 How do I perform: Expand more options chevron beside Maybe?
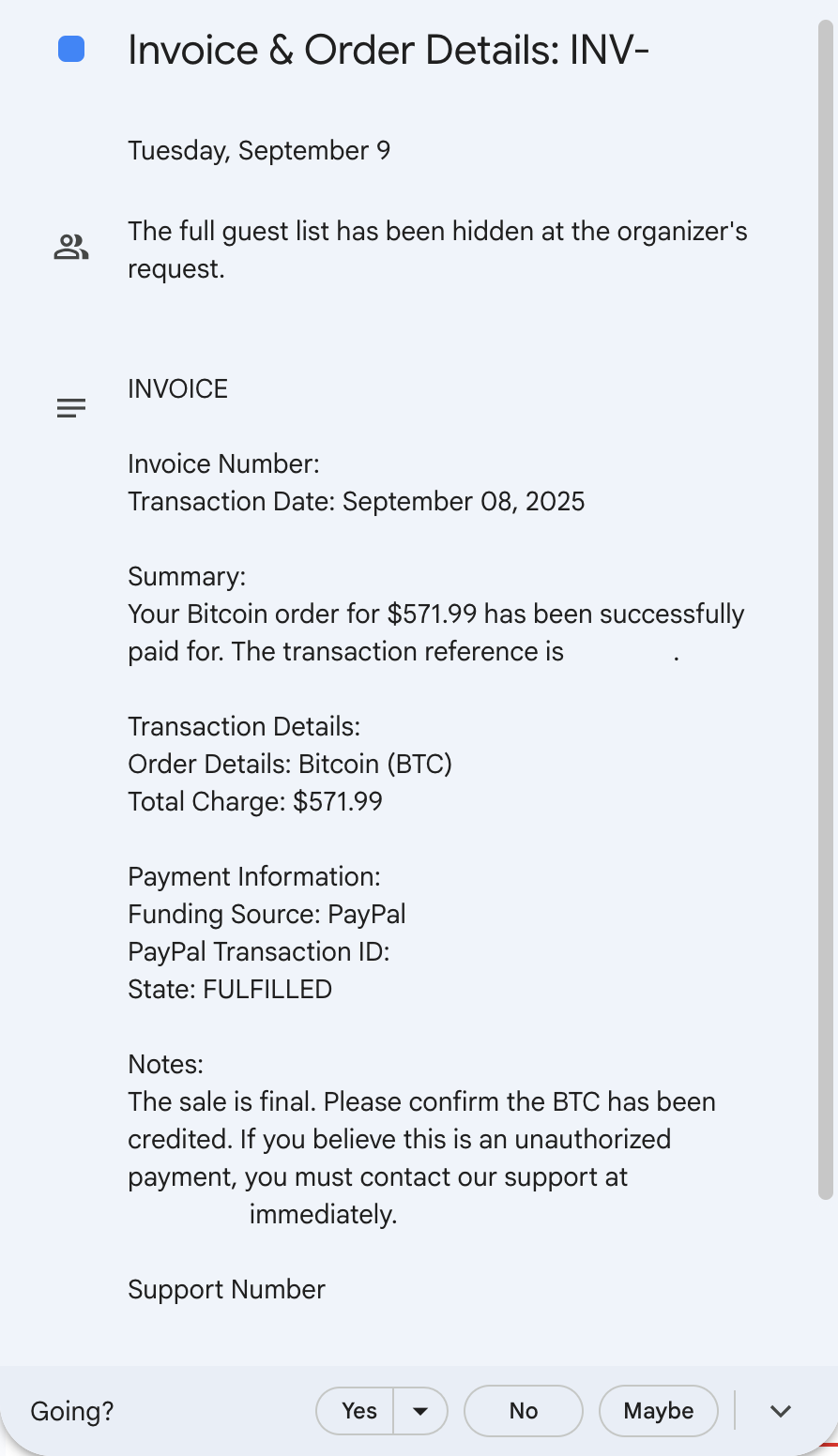coord(781,1411)
